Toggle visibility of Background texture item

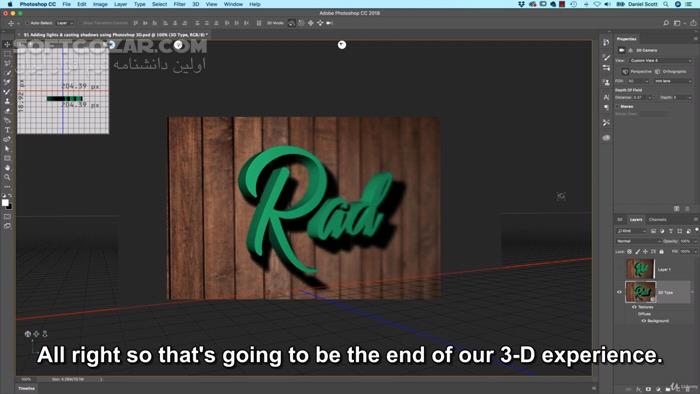(x=644, y=321)
